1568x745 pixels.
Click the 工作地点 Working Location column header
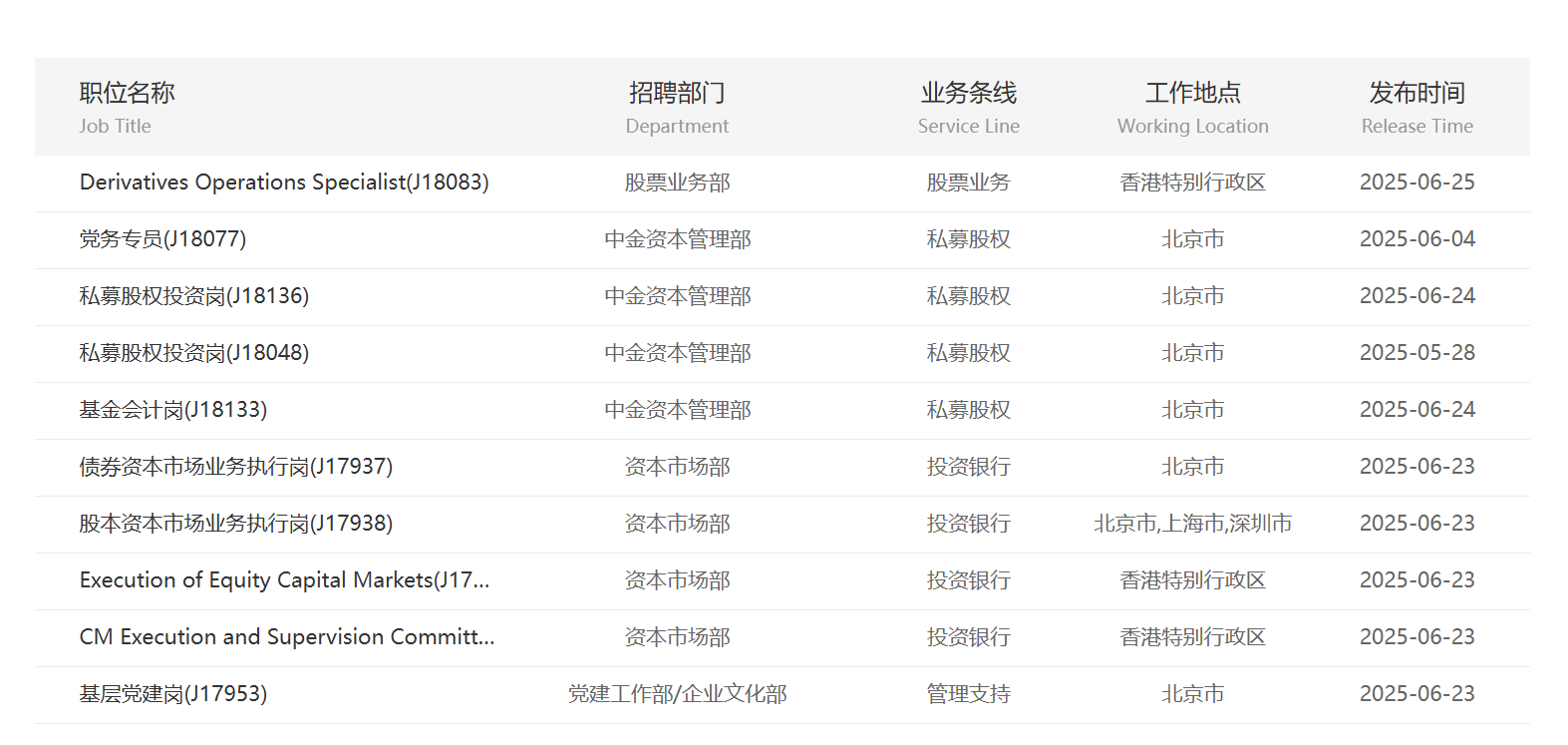(1192, 106)
